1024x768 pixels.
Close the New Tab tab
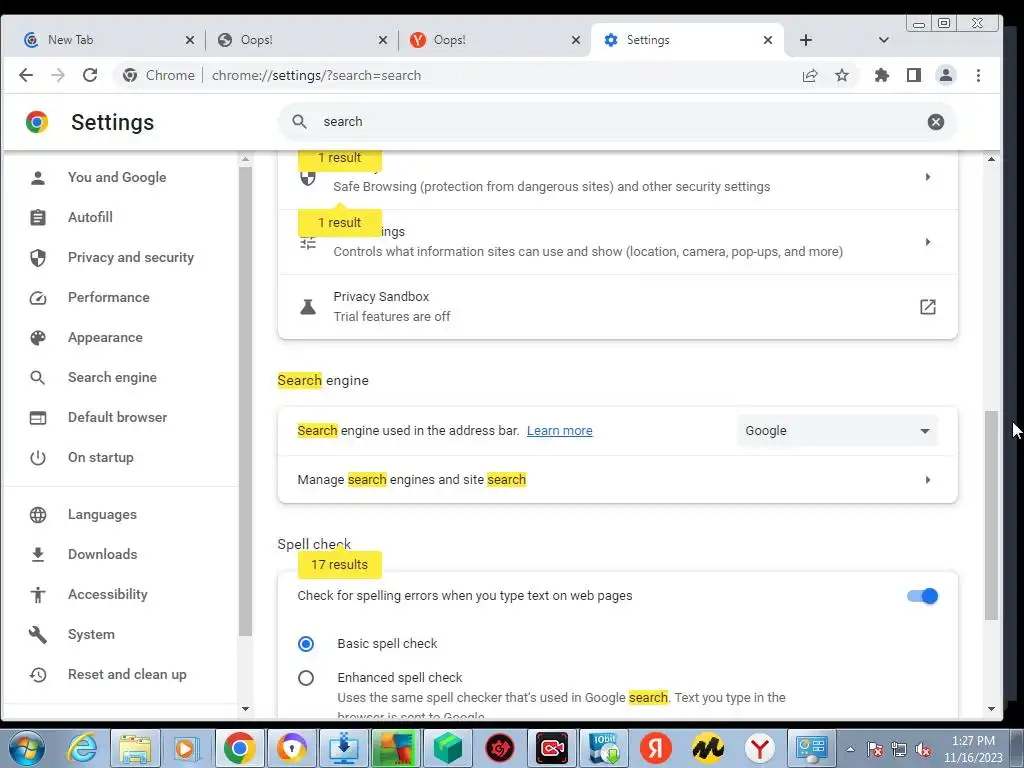point(189,40)
